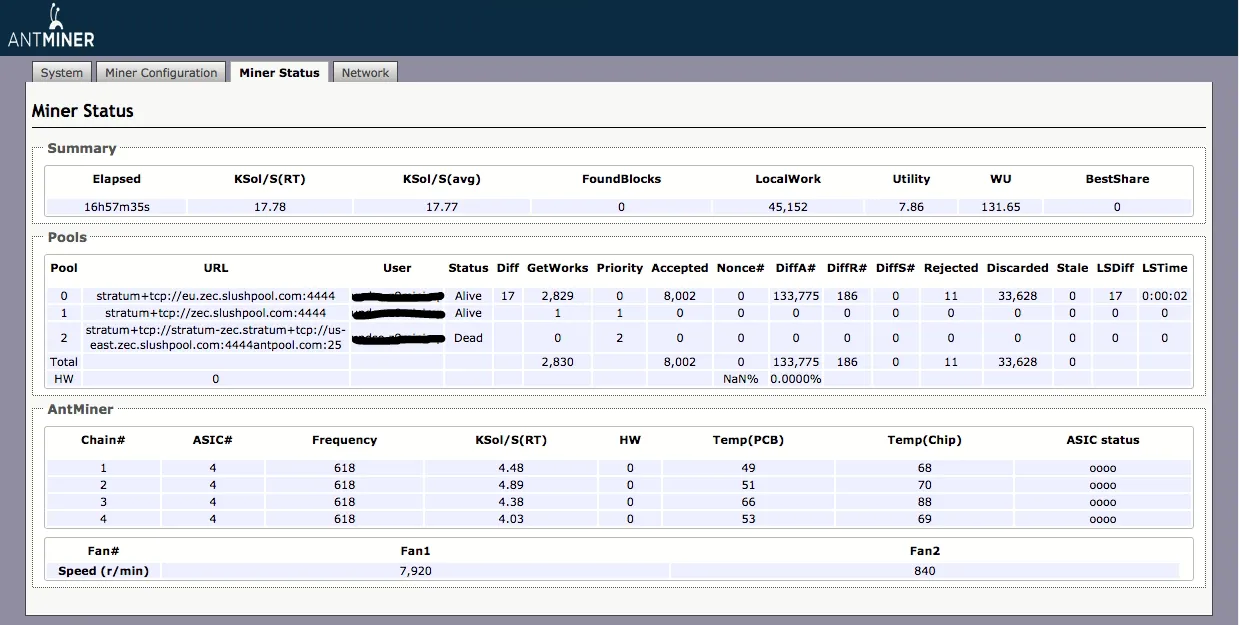Image resolution: width=1239 pixels, height=625 pixels.
Task: Click the GetWorks value 2,829
Action: (557, 296)
